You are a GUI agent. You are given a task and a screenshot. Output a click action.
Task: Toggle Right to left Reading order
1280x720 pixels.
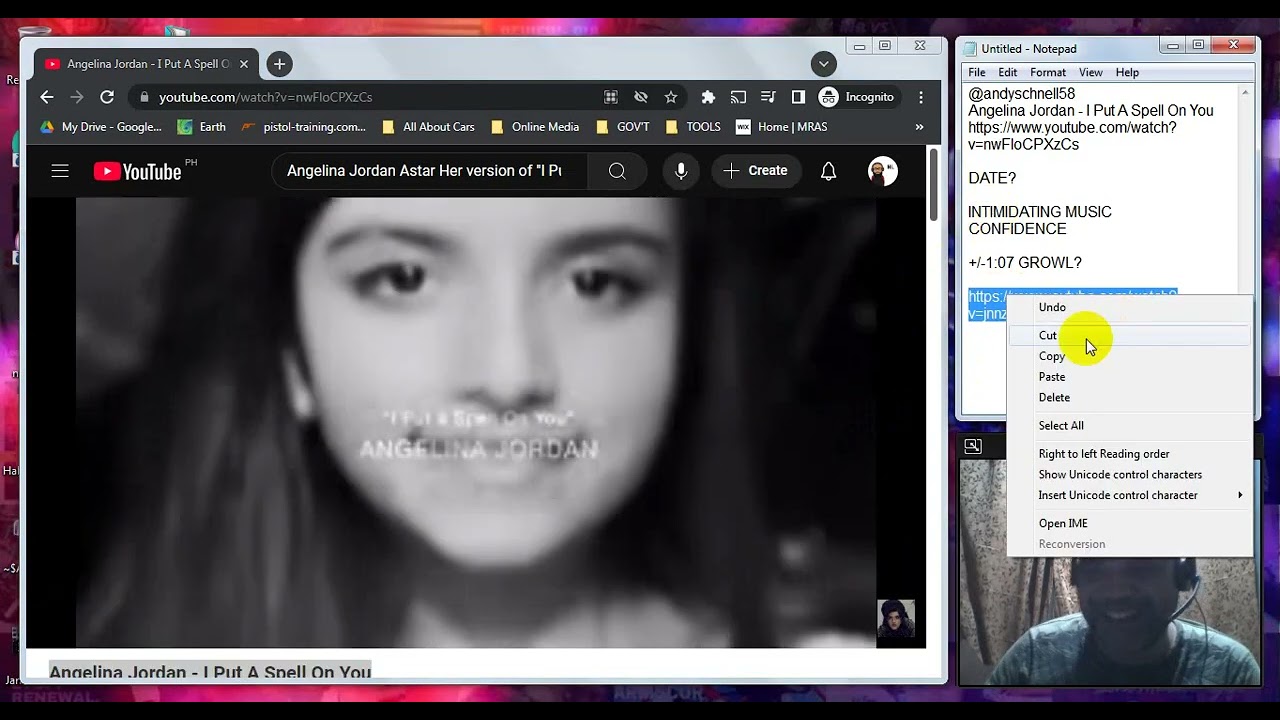point(1130,454)
